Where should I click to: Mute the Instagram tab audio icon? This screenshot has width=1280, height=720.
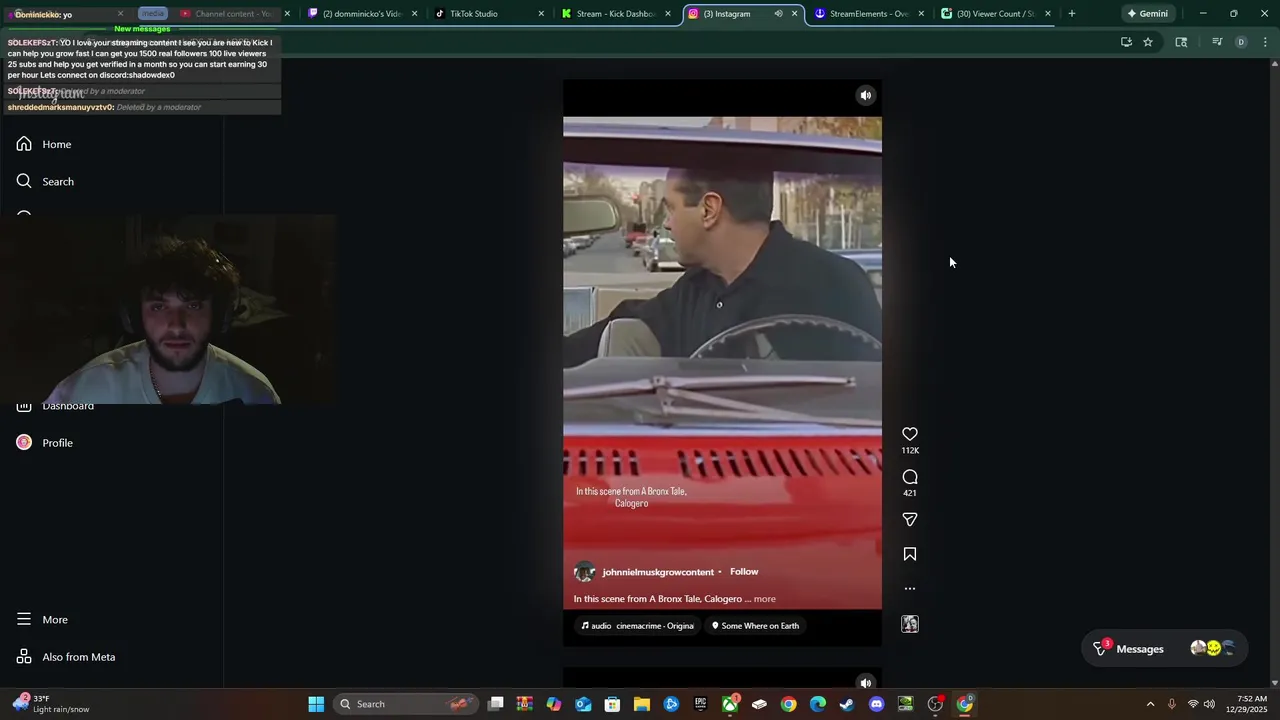[x=778, y=14]
